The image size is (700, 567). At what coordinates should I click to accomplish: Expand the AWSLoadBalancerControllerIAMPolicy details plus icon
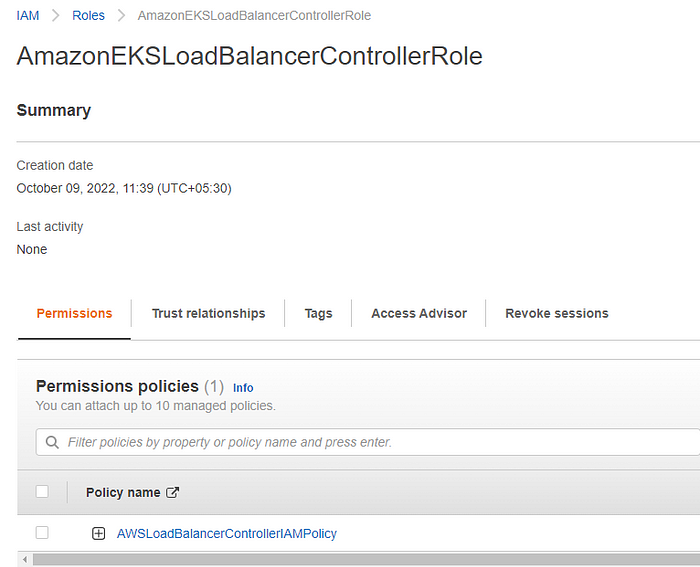(98, 534)
